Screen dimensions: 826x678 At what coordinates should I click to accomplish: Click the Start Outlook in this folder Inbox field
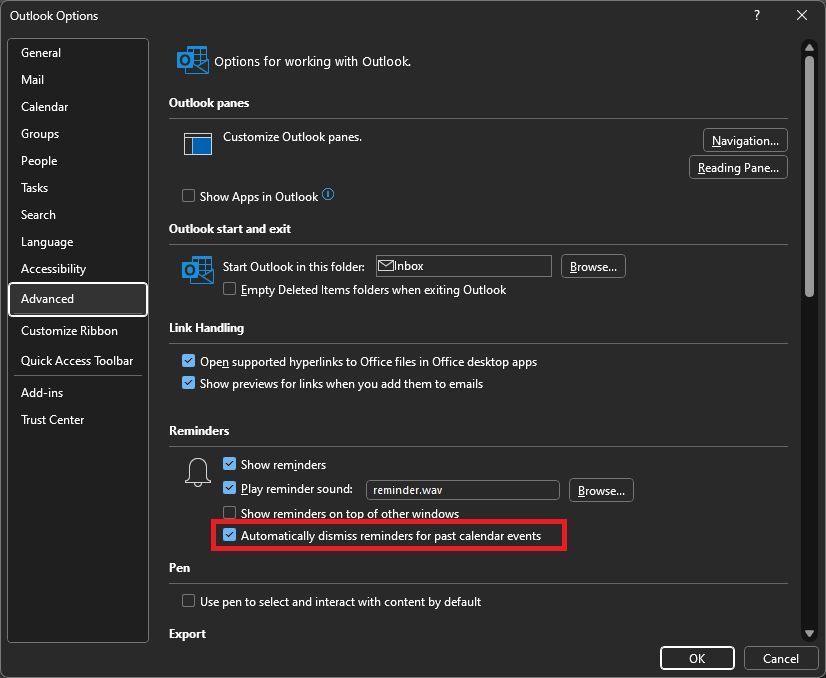[x=464, y=266]
